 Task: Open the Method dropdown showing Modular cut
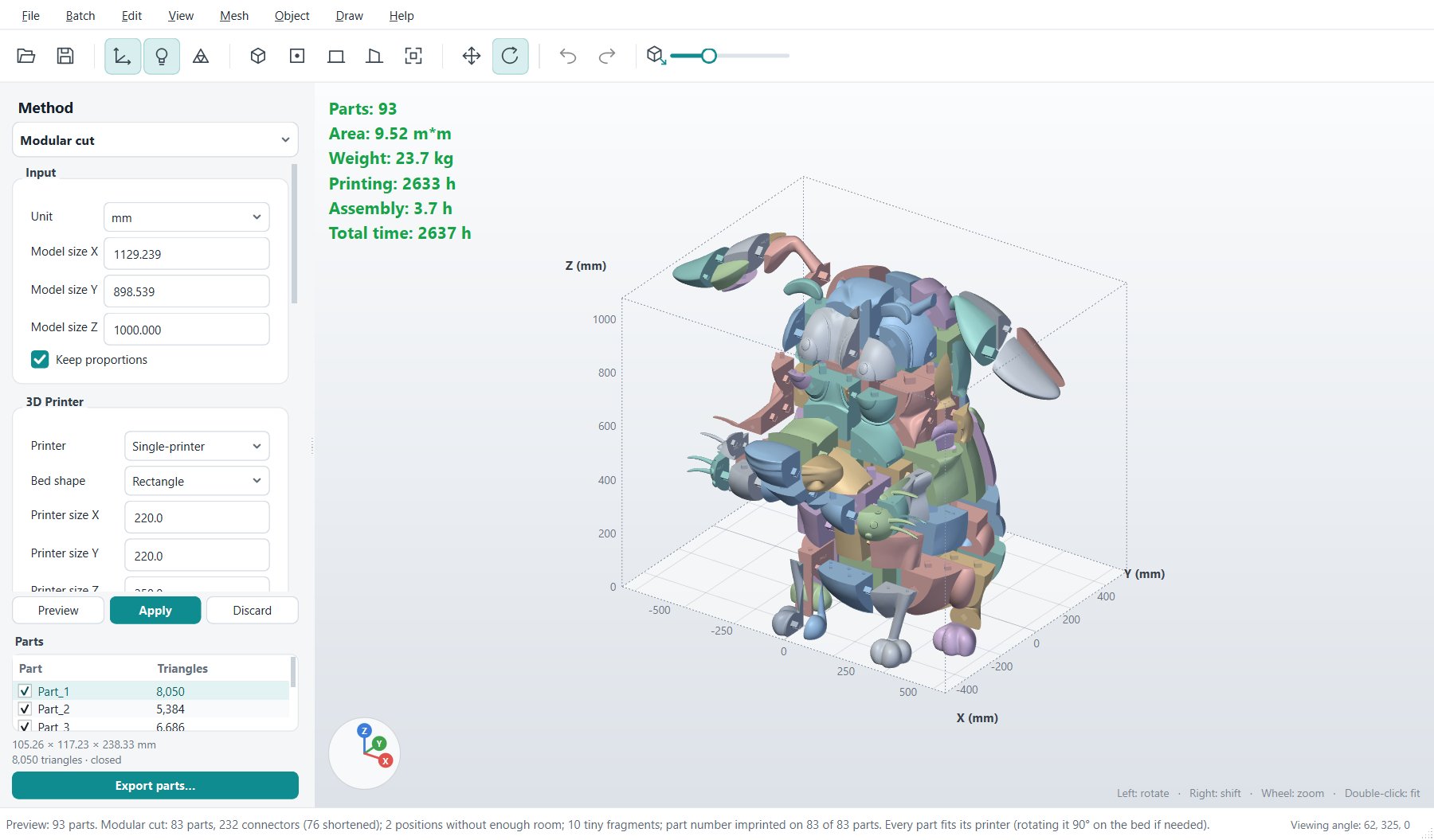point(155,140)
